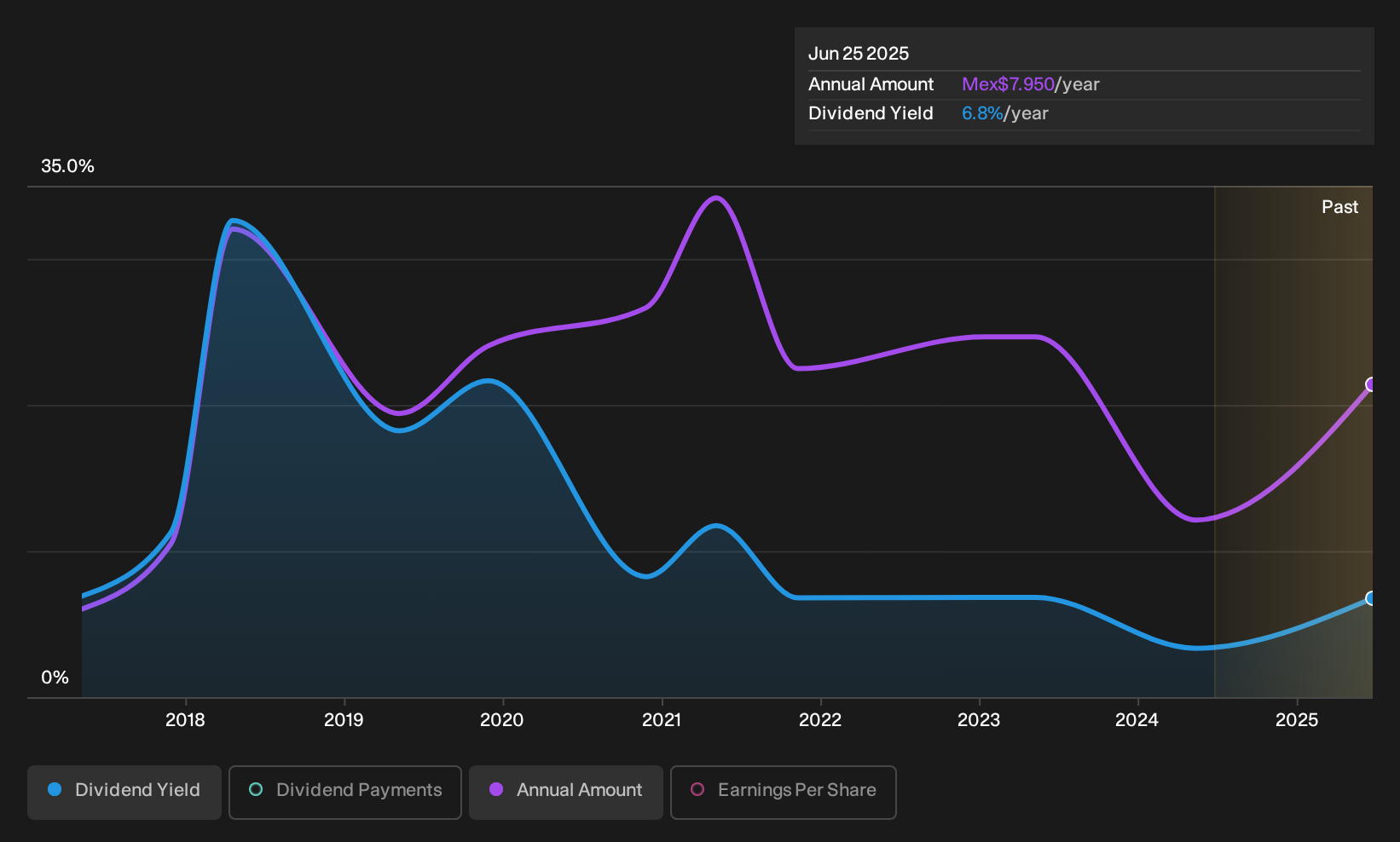
Task: Click the Mex$7.950 annual amount value
Action: click(x=1008, y=84)
